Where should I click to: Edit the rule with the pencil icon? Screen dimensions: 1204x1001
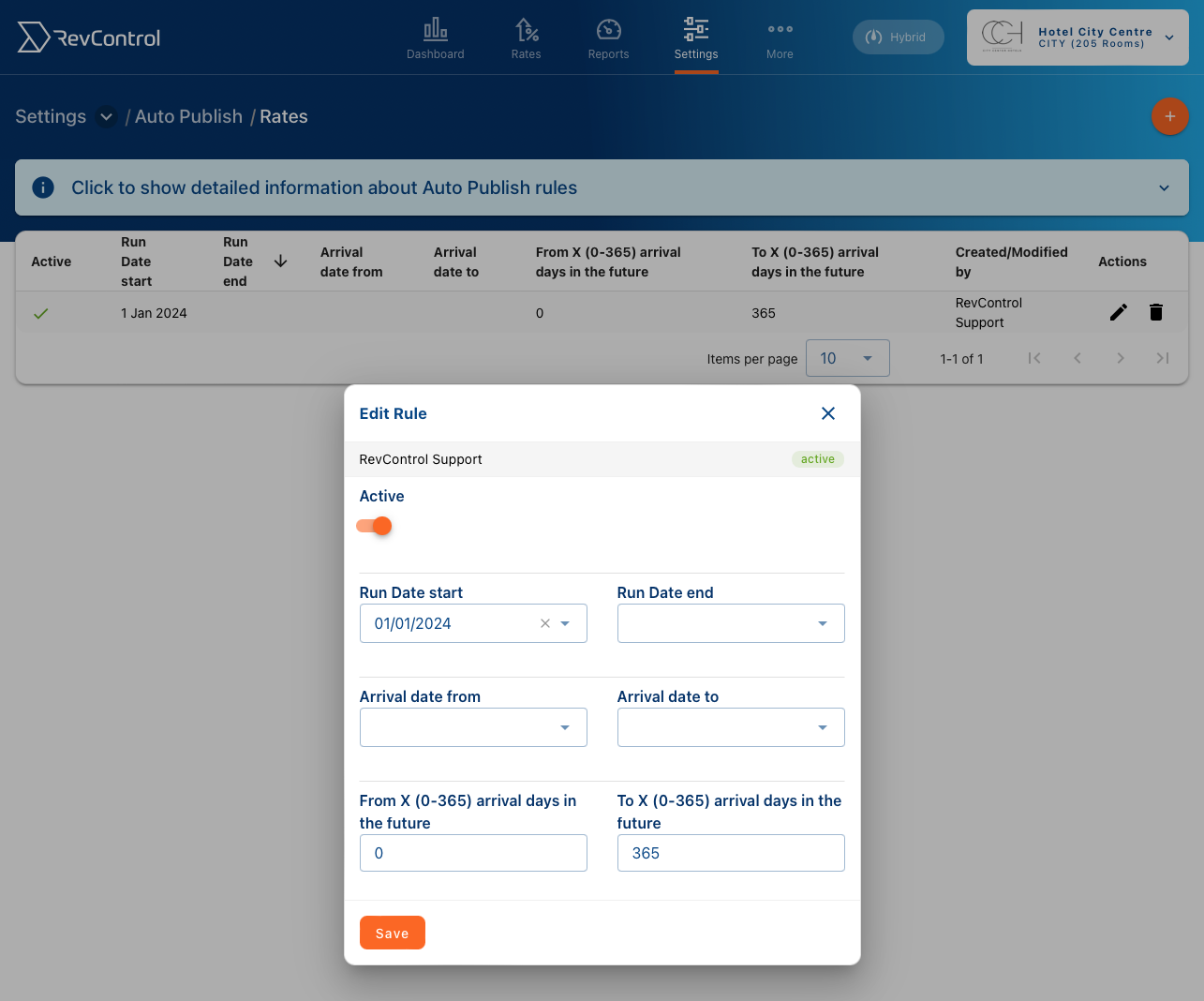[x=1118, y=312]
